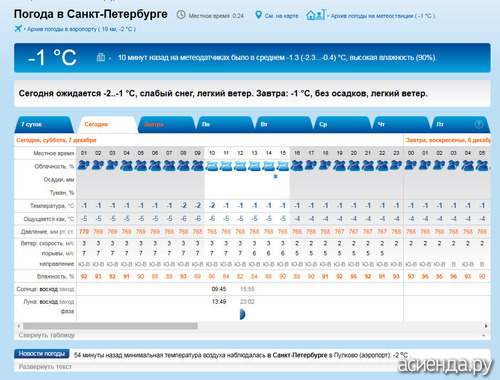This screenshot has height=380, width=500.
Task: Click the moon phase icon
Action: 242,314
